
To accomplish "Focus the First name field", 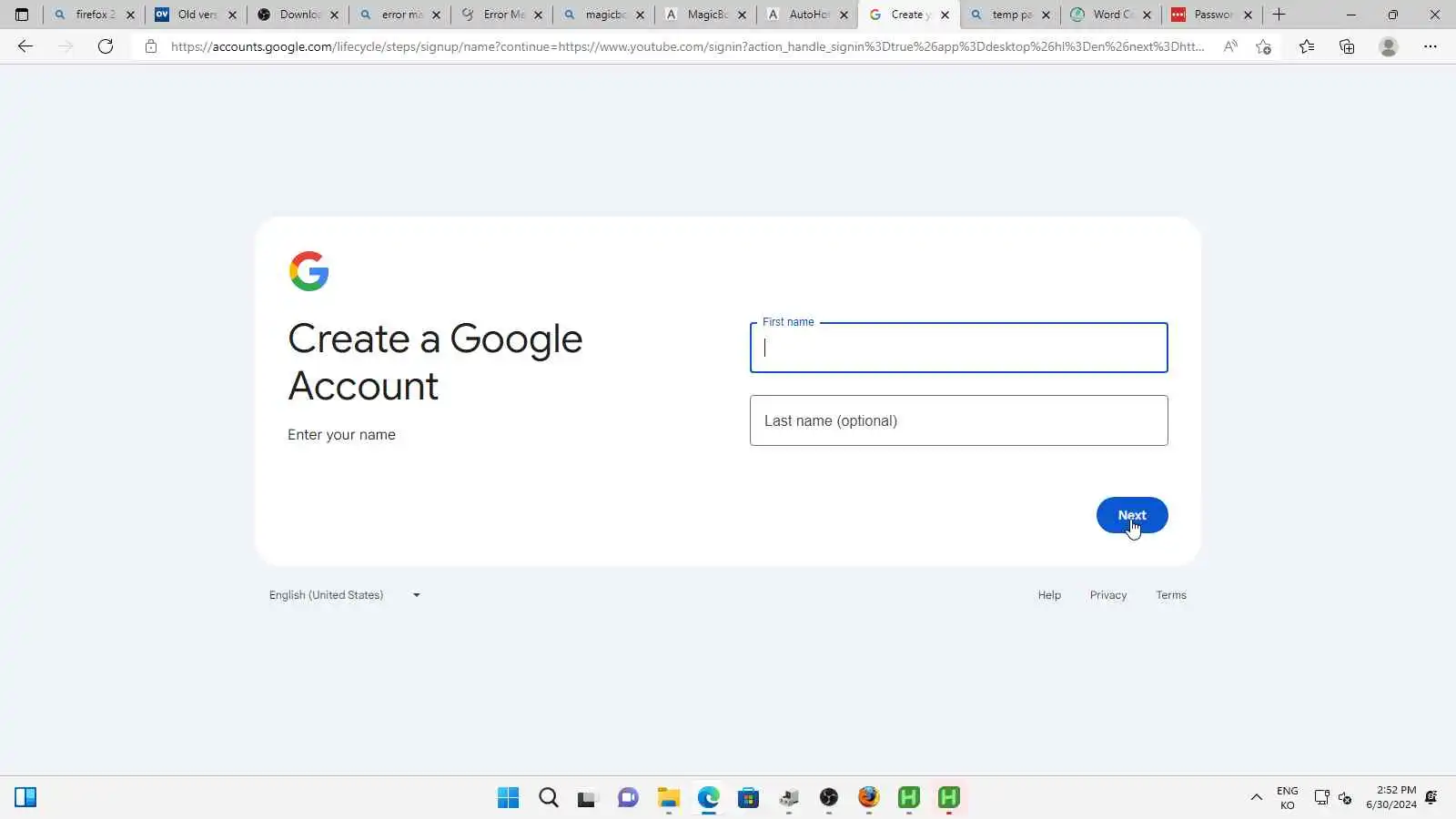I will click(959, 348).
